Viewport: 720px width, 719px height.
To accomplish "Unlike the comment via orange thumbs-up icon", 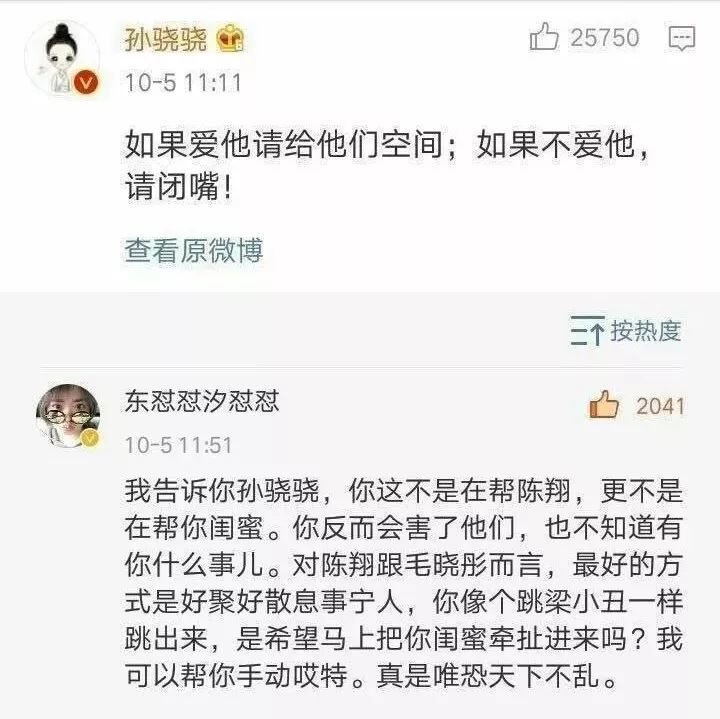I will click(604, 404).
